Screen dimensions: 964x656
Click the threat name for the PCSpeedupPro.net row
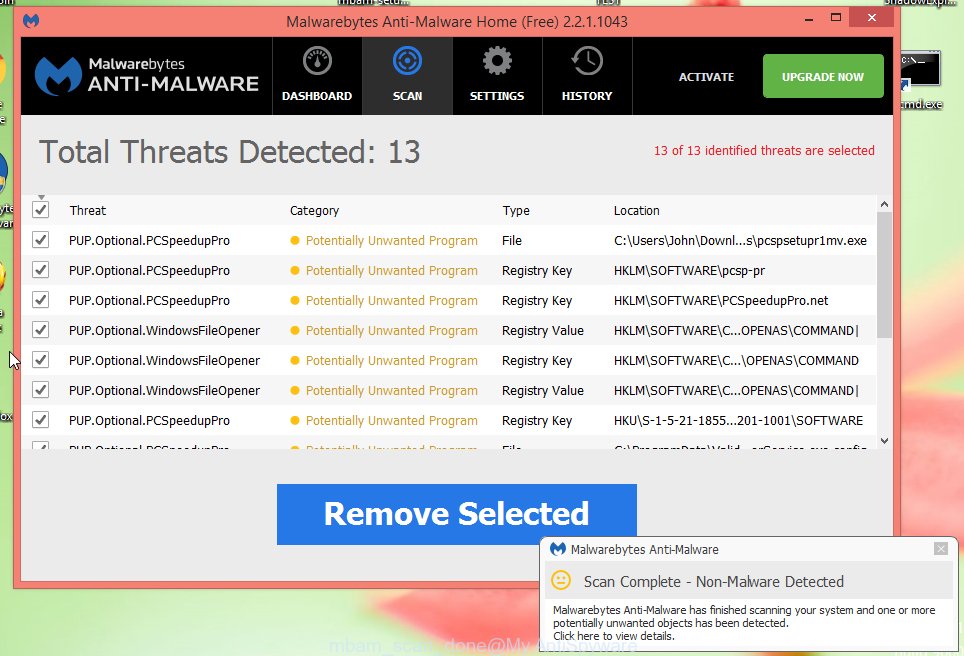tap(149, 301)
